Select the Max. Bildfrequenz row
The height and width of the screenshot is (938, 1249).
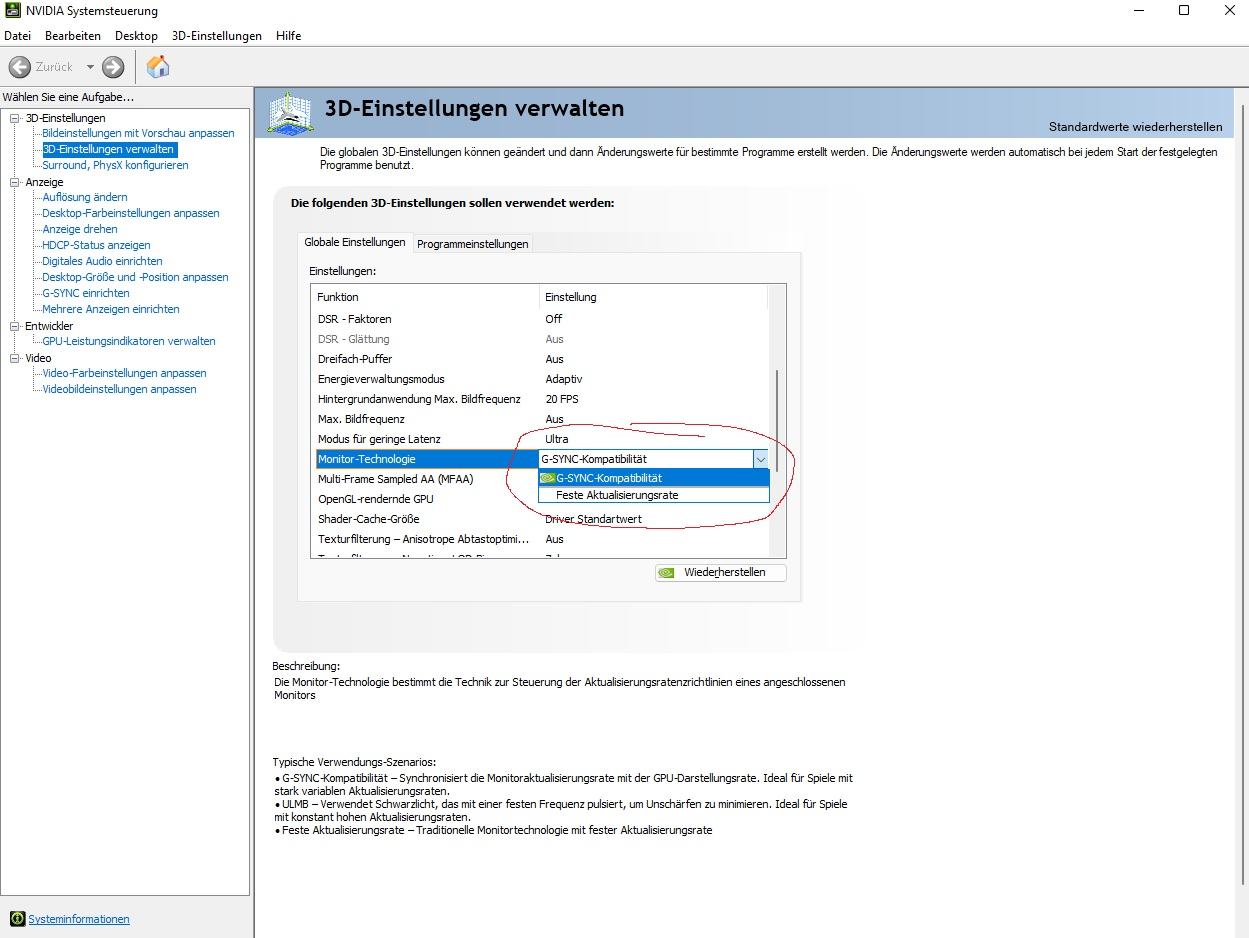[x=541, y=419]
